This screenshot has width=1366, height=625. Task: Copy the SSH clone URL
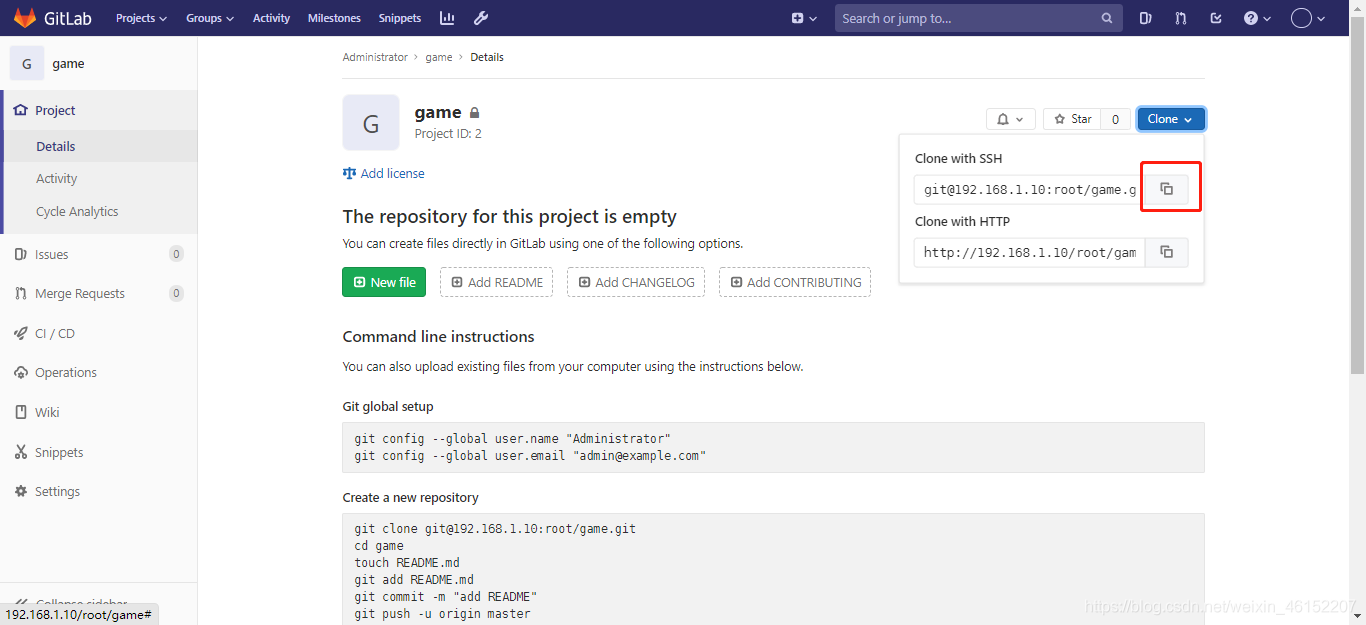pos(1166,189)
